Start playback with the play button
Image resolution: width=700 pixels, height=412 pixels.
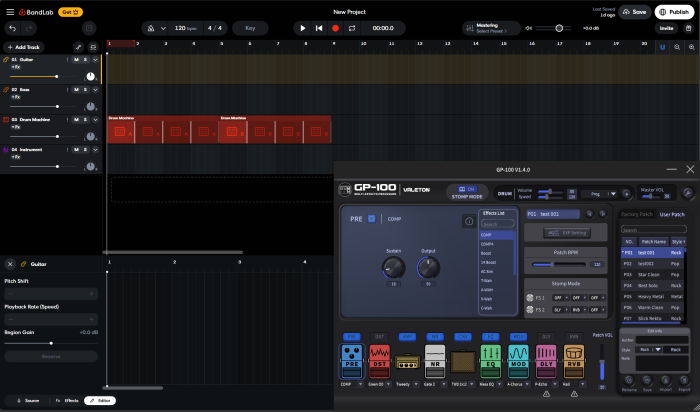pos(303,28)
